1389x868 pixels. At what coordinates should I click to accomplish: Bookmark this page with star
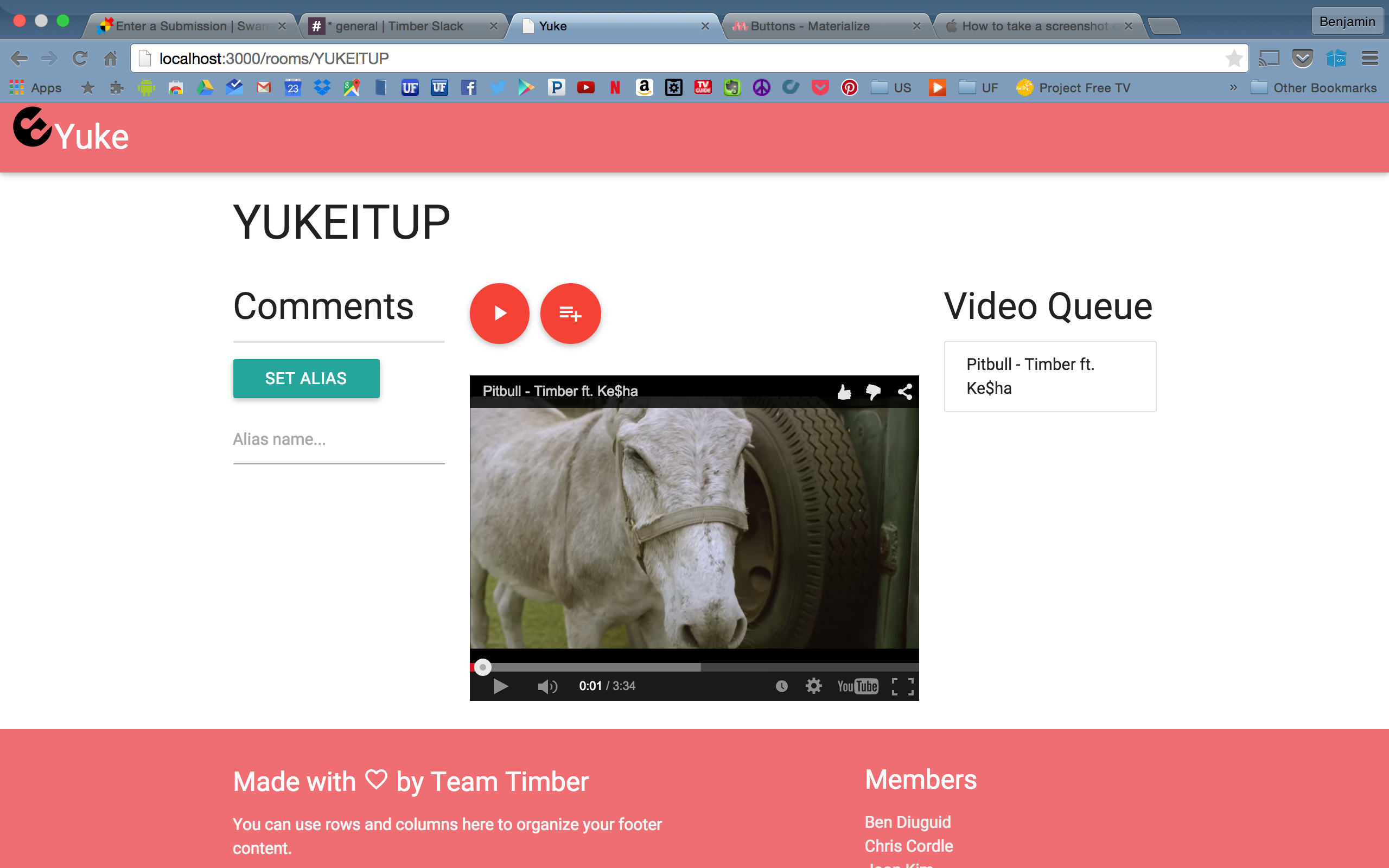pos(1233,58)
